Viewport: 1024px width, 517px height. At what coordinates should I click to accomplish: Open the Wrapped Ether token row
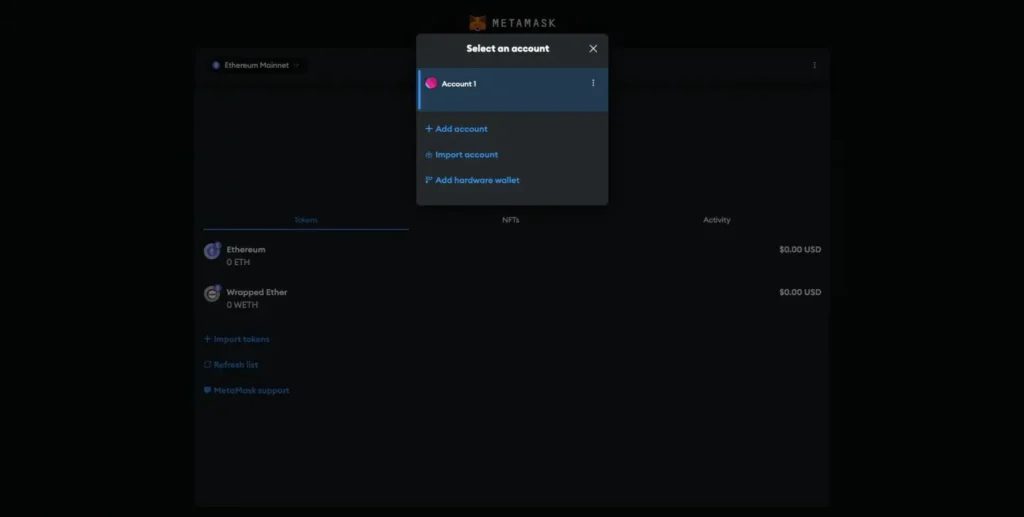[513, 298]
